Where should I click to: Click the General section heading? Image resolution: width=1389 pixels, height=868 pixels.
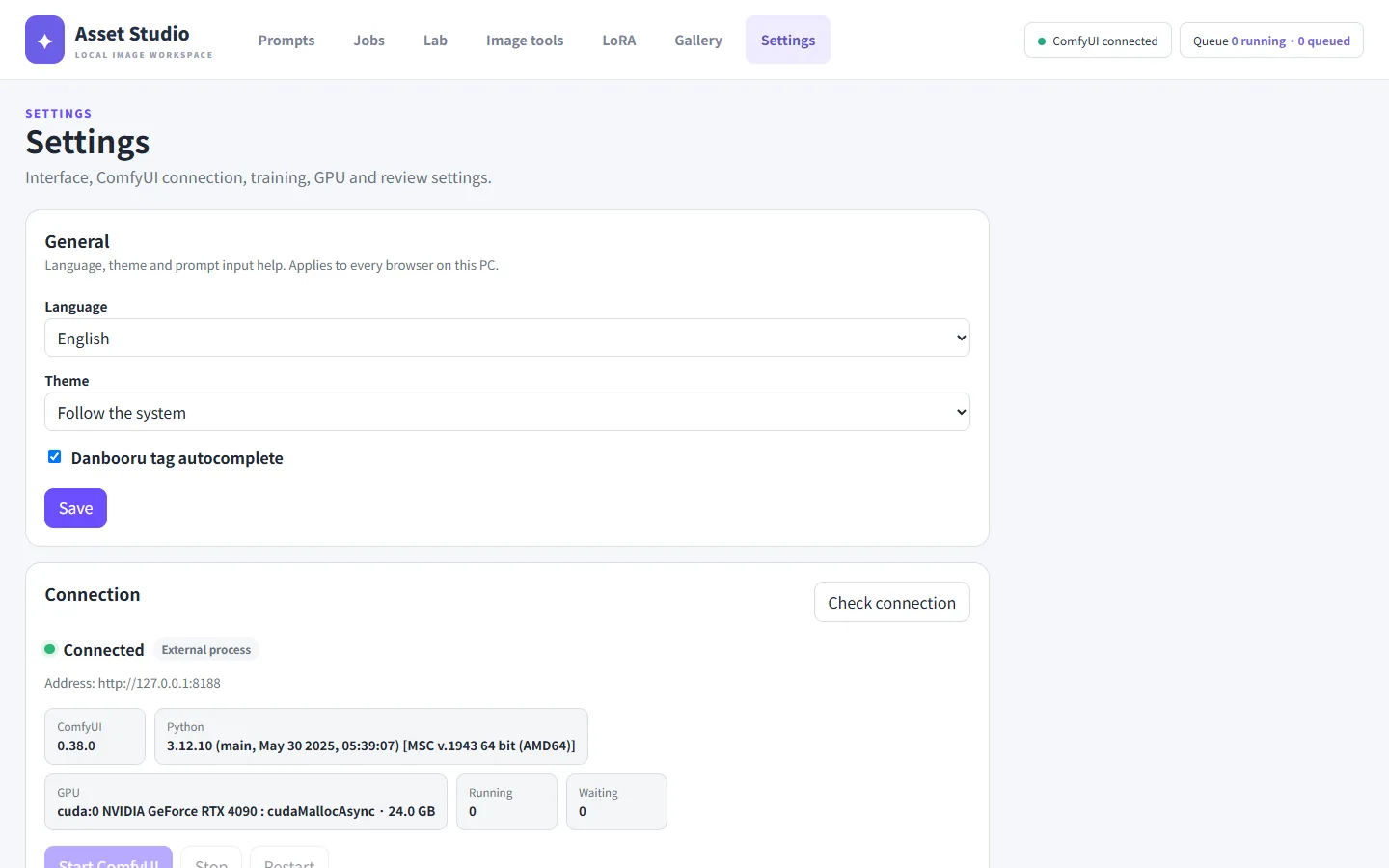77,241
